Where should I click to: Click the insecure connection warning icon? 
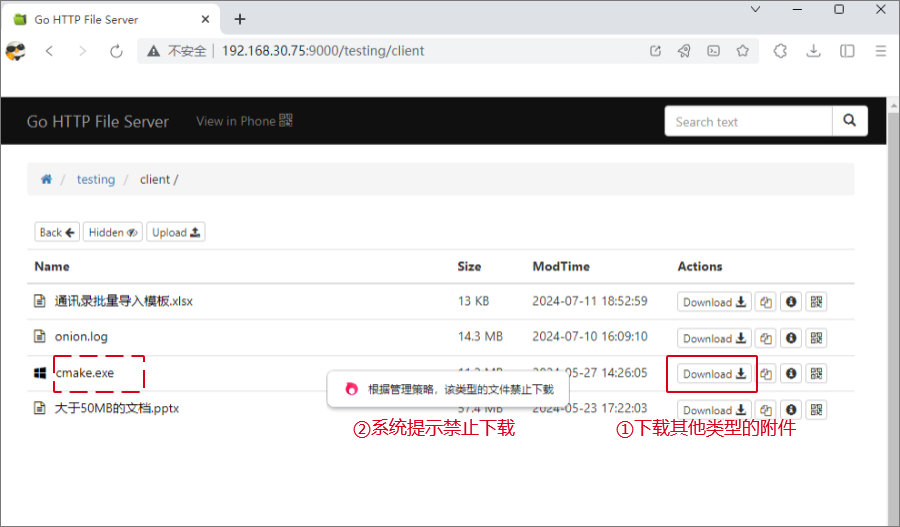pyautogui.click(x=153, y=51)
